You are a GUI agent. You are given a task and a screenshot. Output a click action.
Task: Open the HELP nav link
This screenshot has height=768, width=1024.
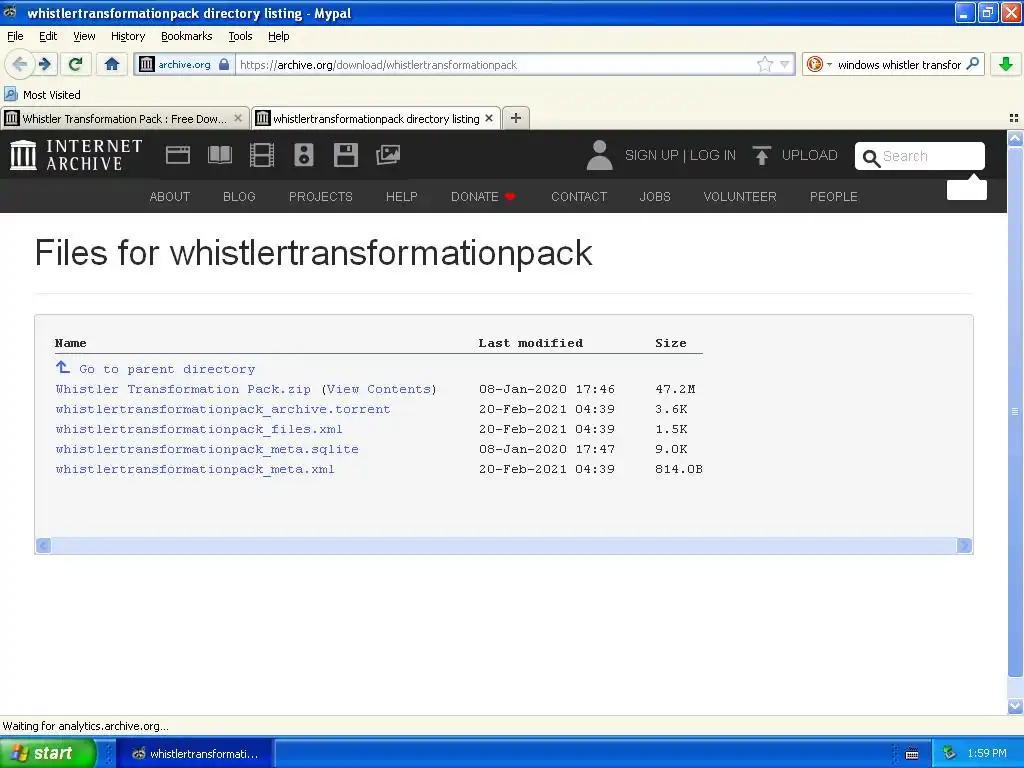[x=402, y=197]
